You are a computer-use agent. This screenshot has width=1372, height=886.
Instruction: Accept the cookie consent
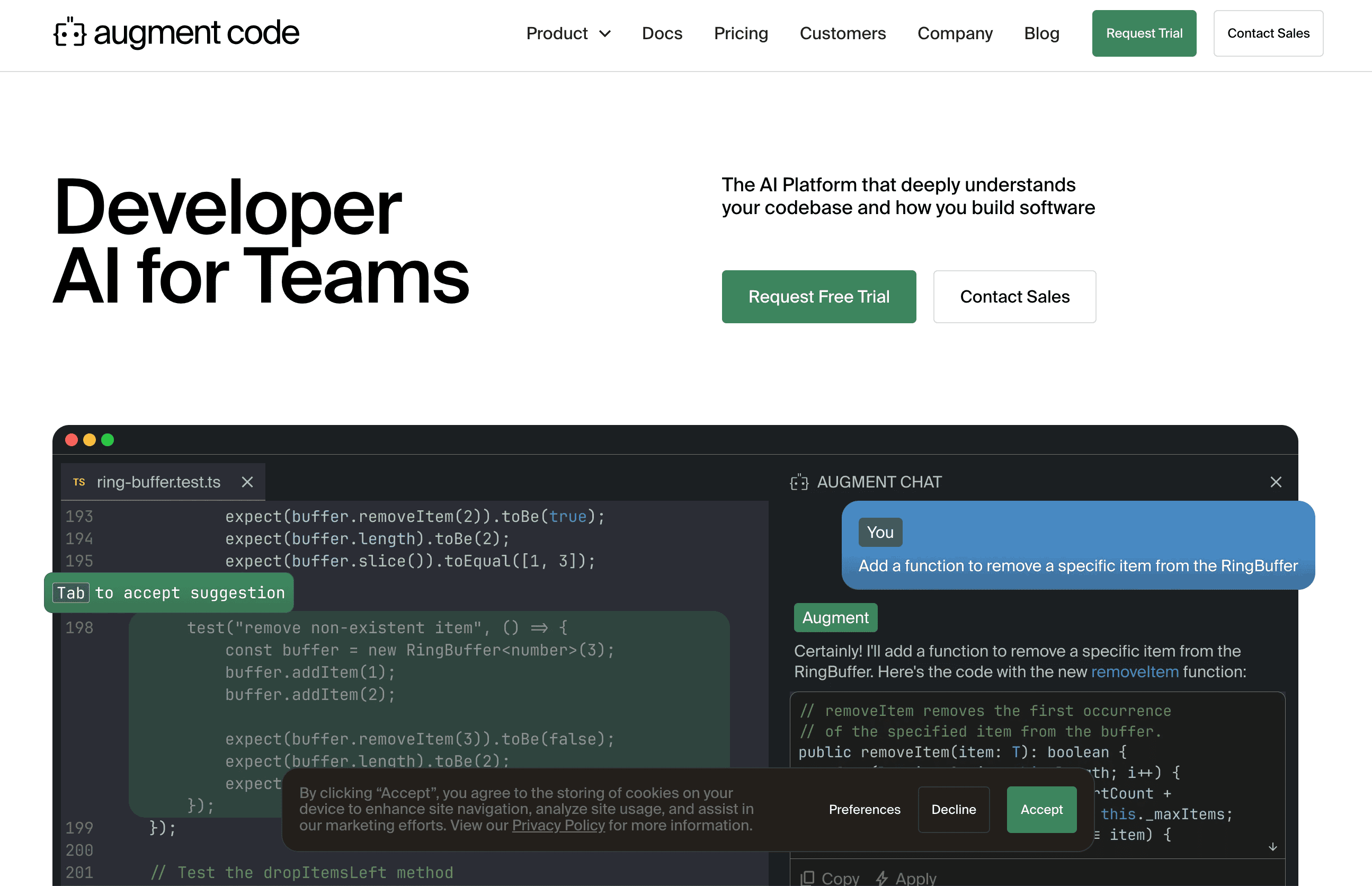tap(1041, 809)
